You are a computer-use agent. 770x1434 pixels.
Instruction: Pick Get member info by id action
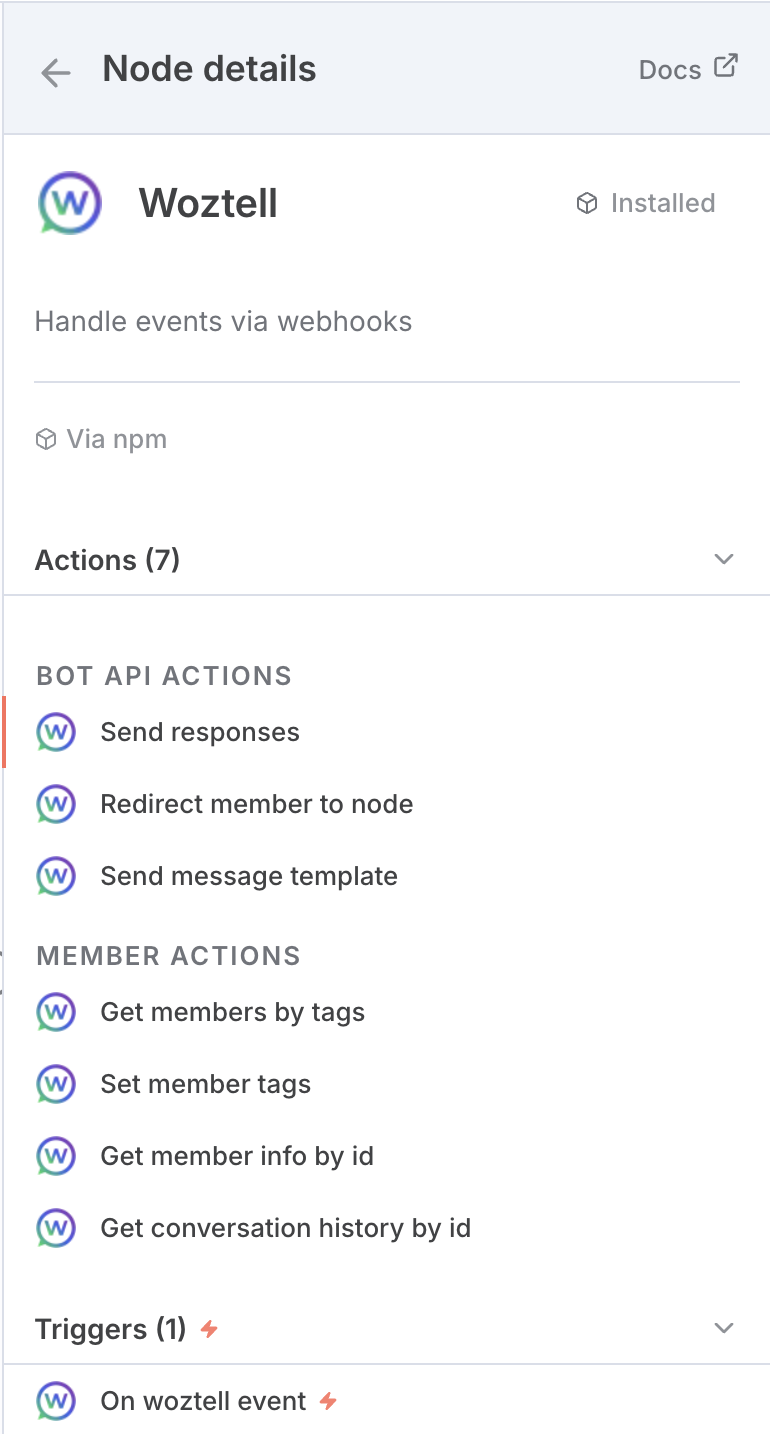237,1156
